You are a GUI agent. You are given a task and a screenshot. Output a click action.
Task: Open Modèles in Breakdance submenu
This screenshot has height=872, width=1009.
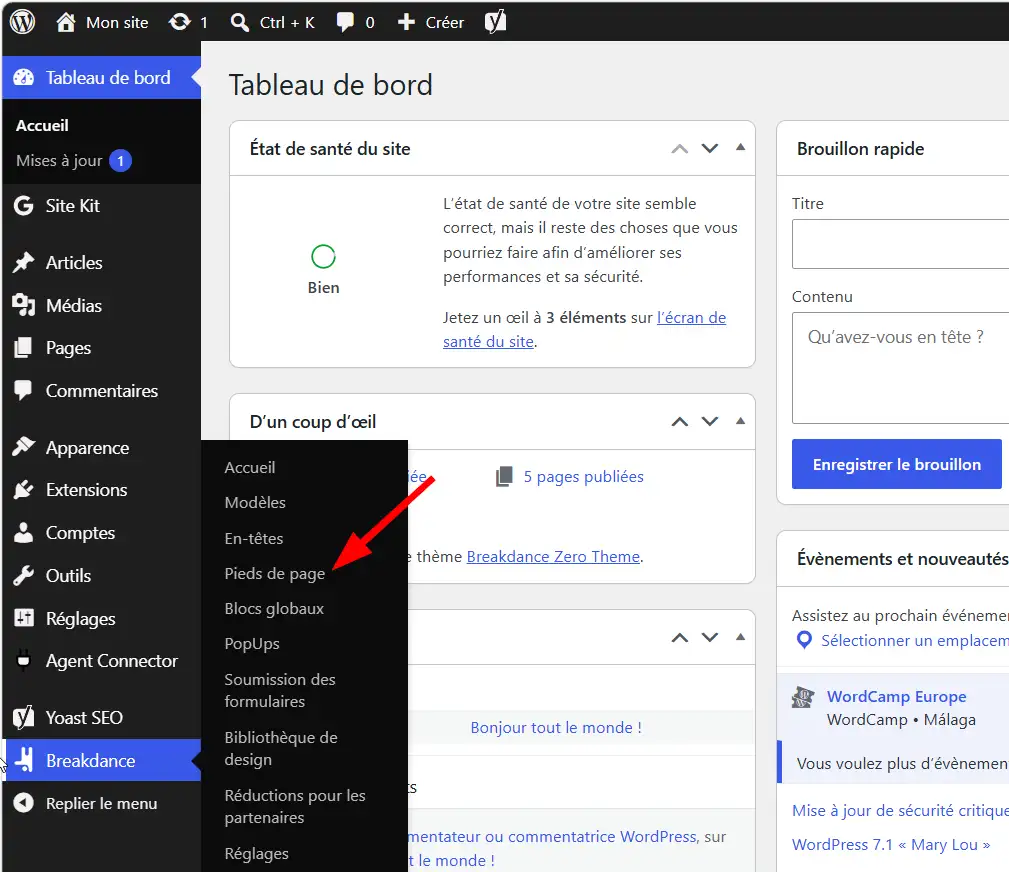click(x=255, y=503)
